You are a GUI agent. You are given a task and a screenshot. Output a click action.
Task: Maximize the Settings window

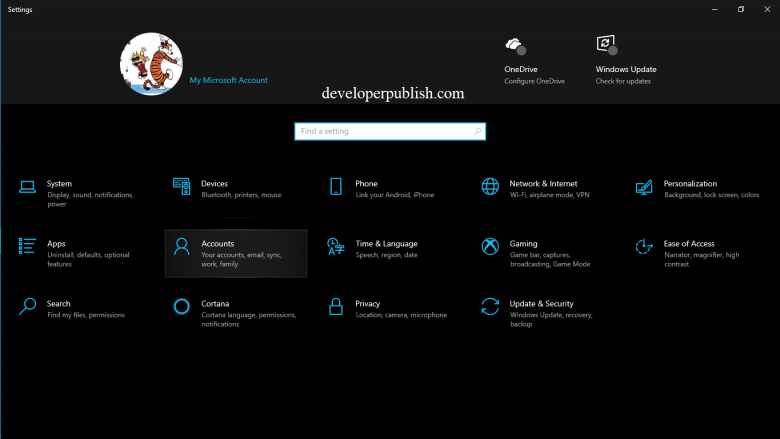coord(740,9)
